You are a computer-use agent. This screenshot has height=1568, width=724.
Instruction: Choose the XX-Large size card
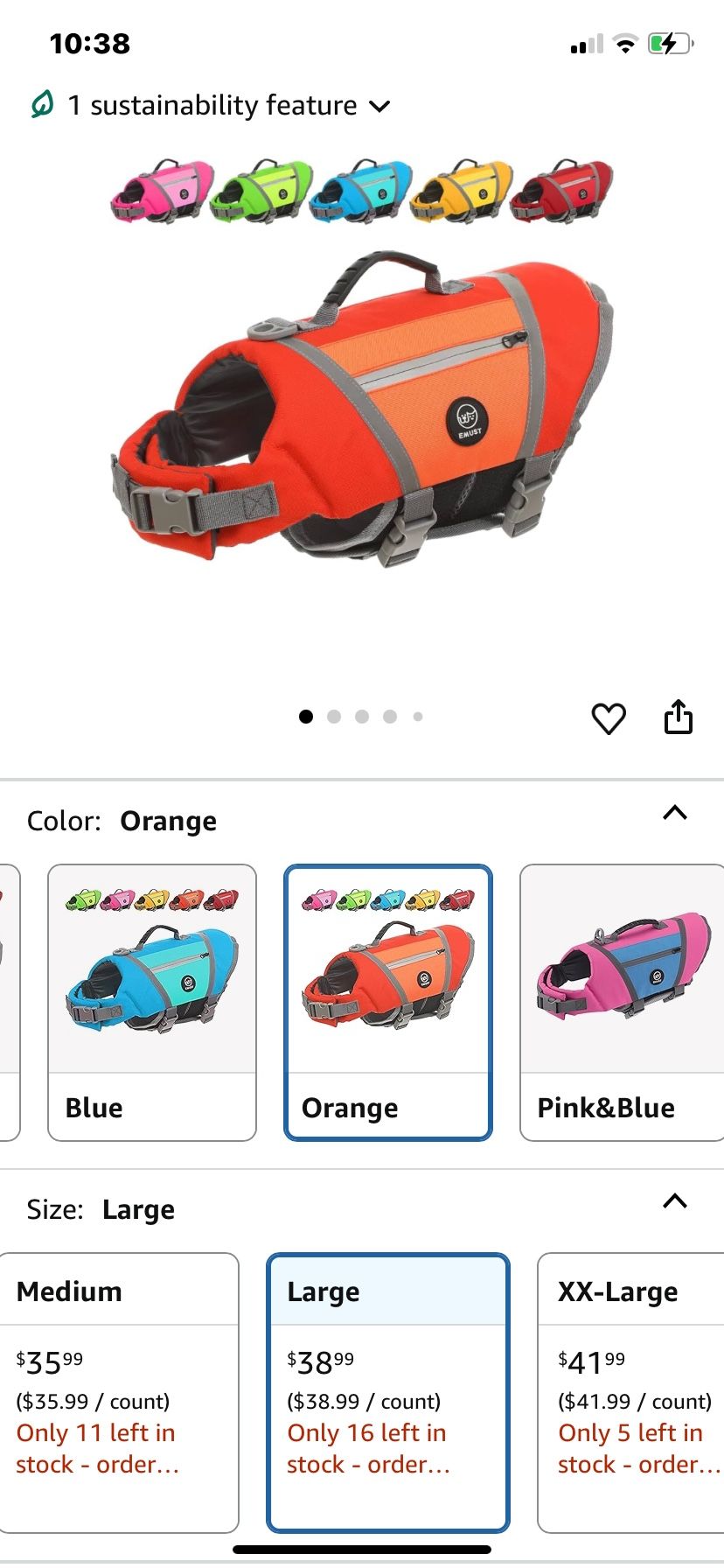[x=630, y=1393]
